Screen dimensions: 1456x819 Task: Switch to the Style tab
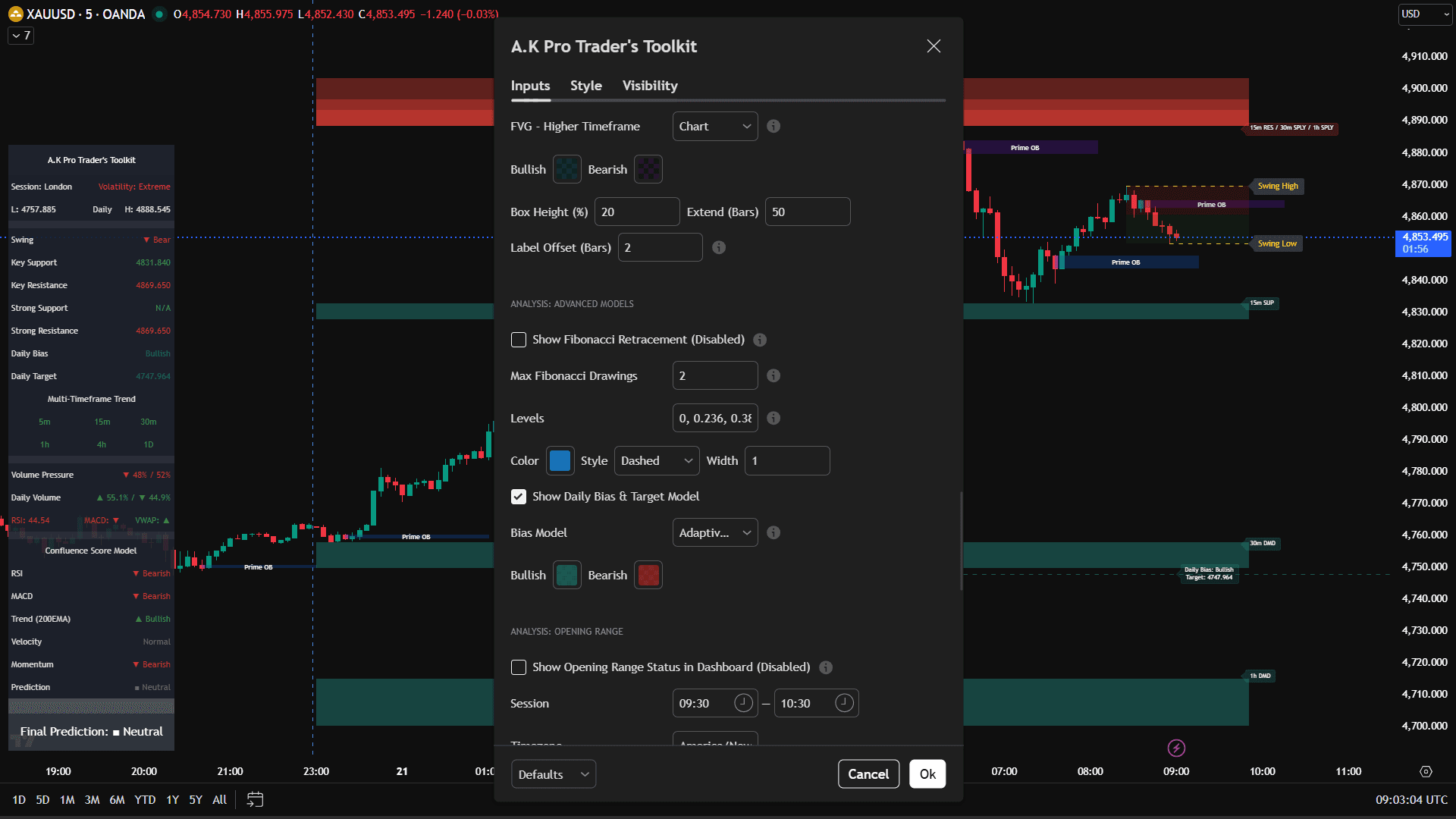585,86
